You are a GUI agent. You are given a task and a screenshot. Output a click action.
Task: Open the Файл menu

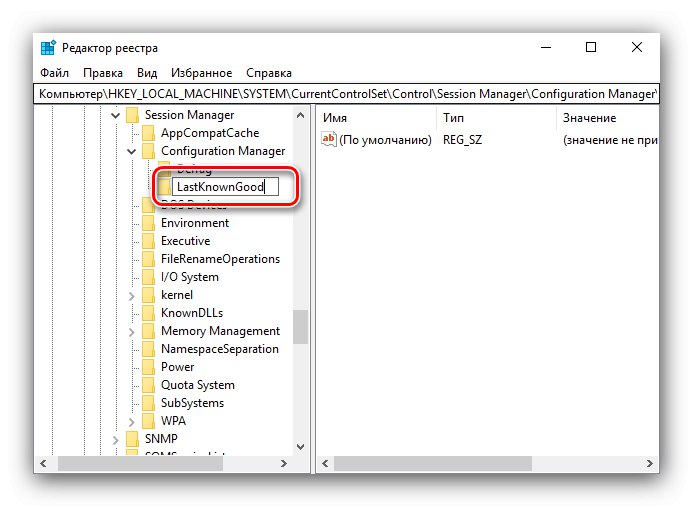click(54, 73)
